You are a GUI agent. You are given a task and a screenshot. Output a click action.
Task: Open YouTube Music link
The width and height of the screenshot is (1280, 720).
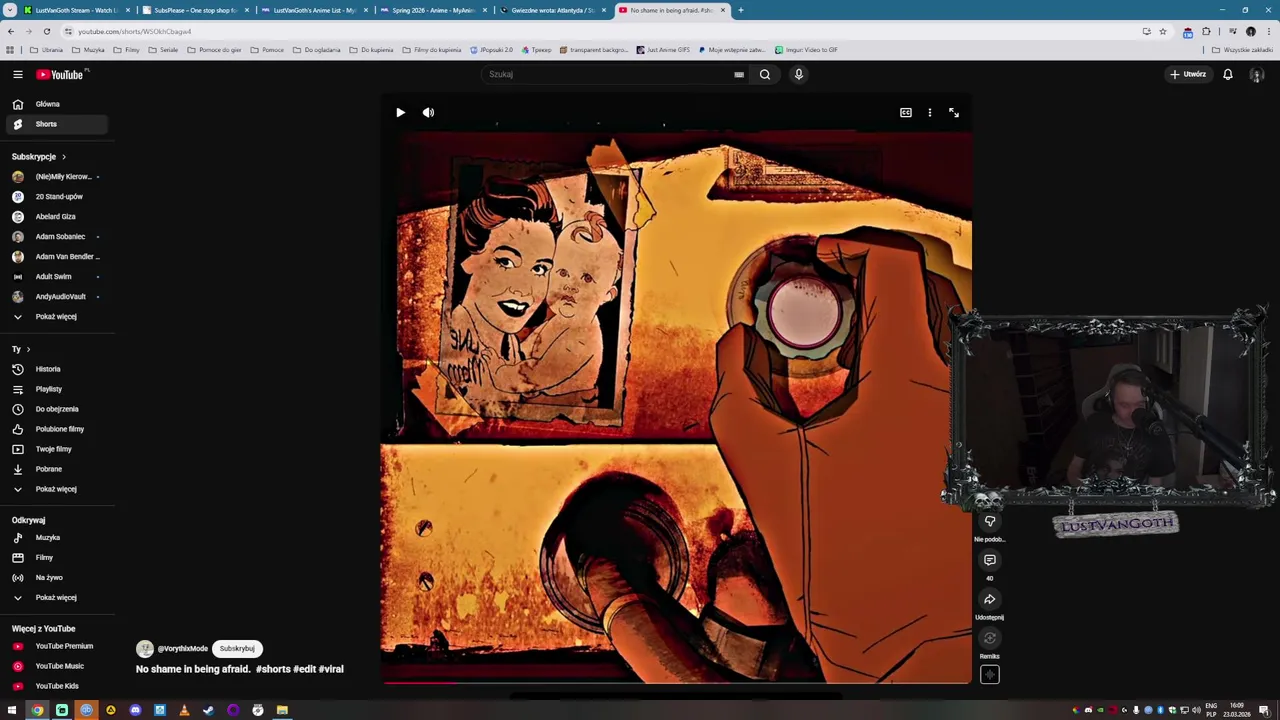[x=57, y=666]
